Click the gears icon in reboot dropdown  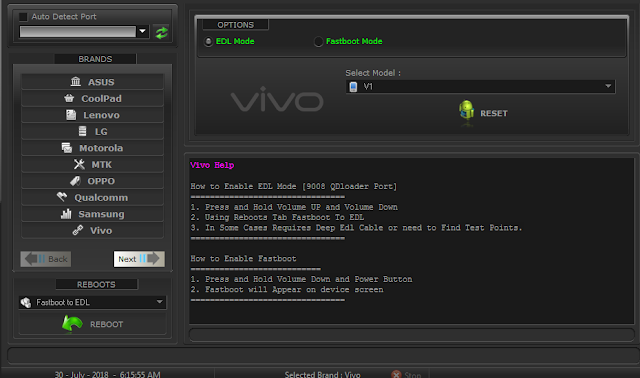click(26, 302)
